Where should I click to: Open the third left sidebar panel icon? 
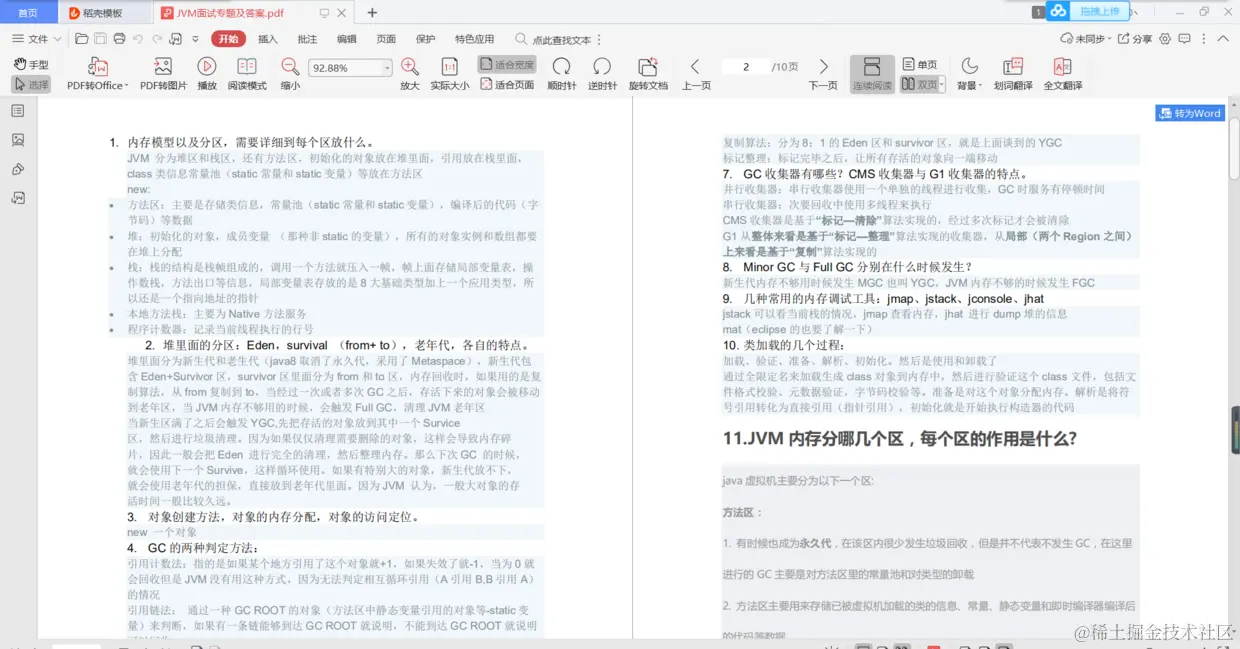click(18, 169)
